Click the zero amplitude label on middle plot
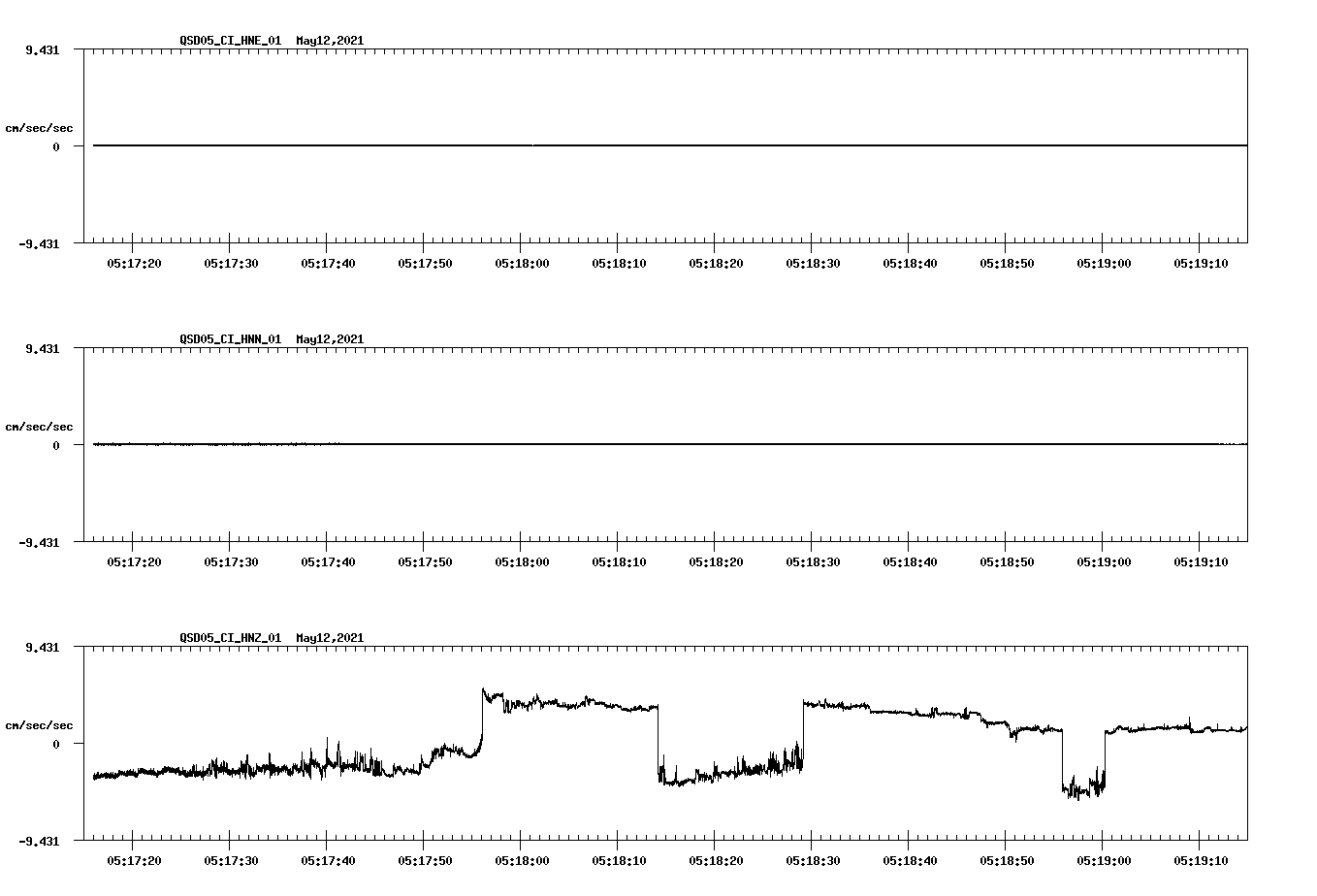 click(x=58, y=447)
